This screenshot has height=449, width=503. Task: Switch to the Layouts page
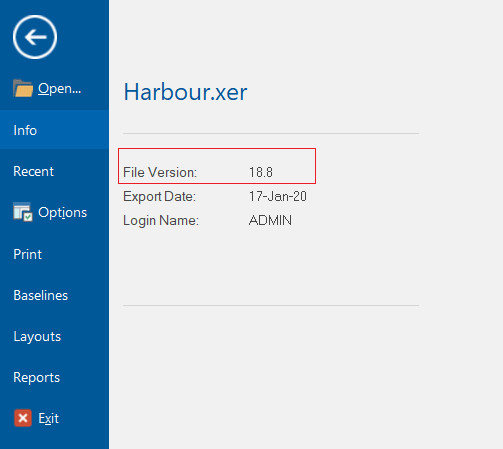[37, 337]
